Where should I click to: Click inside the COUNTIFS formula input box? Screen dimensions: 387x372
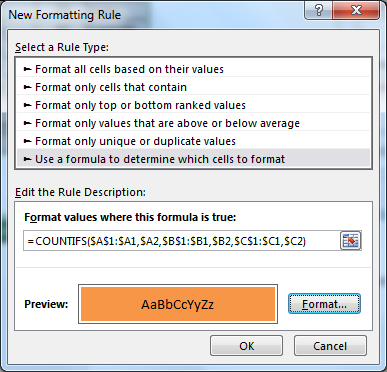pyautogui.click(x=181, y=241)
